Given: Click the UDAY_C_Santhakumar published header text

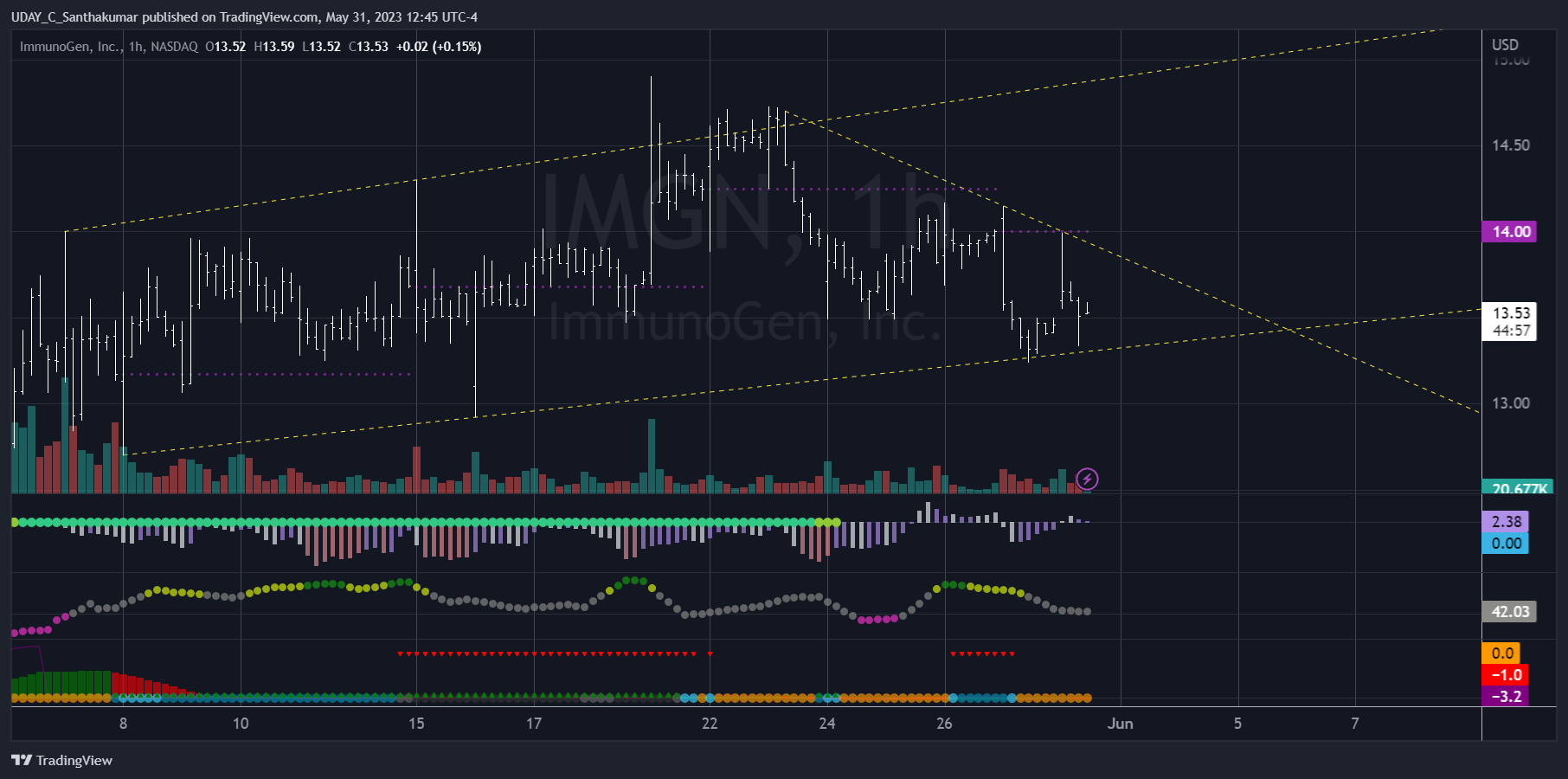Looking at the screenshot, I should [x=244, y=17].
